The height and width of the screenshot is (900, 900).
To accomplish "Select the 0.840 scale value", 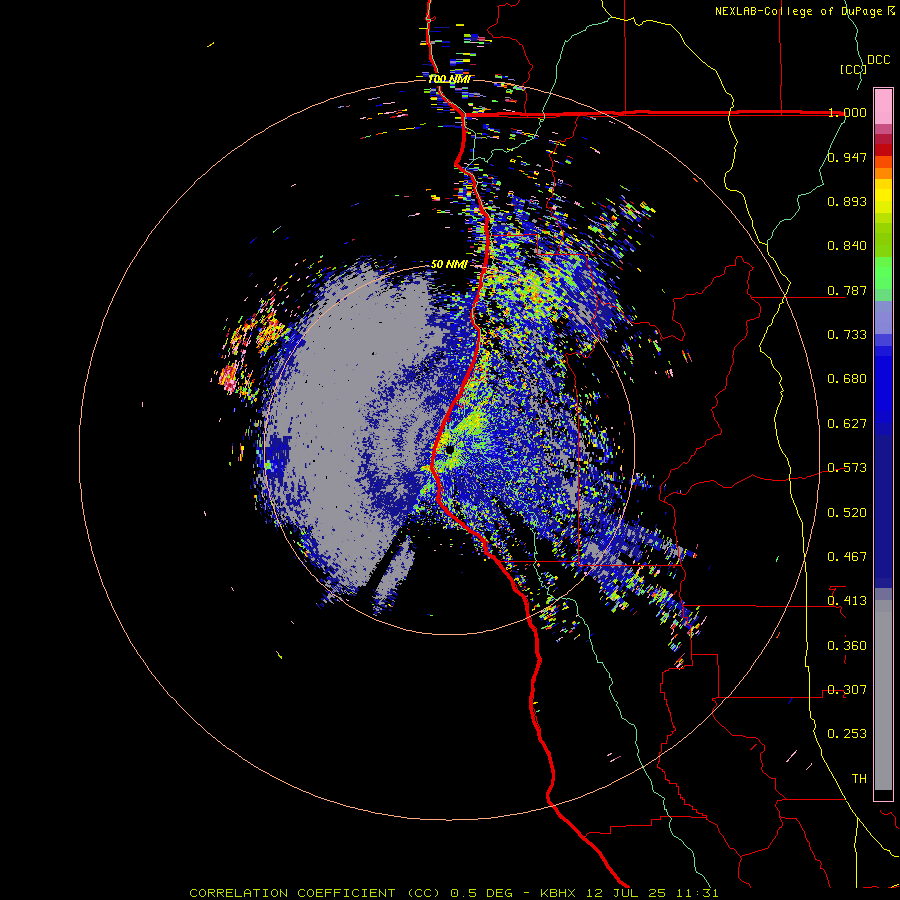I will pos(847,246).
